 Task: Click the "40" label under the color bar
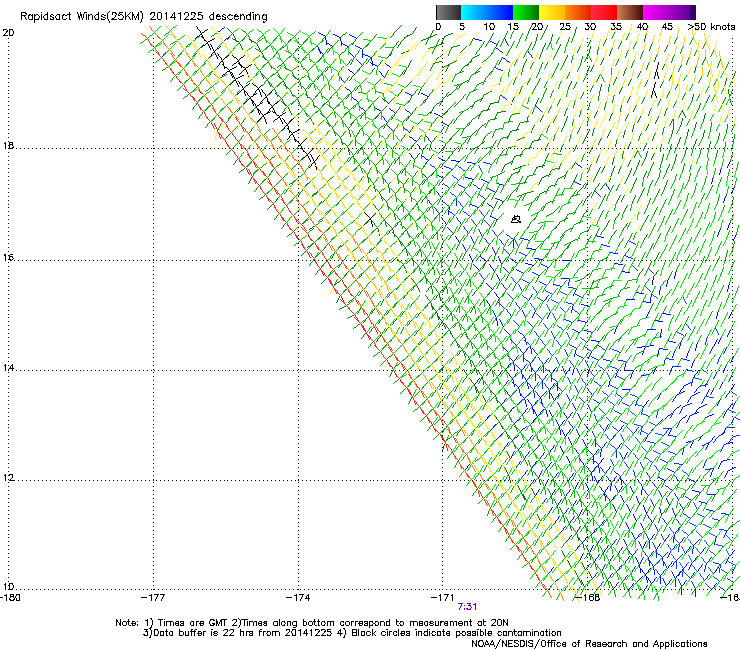point(642,27)
